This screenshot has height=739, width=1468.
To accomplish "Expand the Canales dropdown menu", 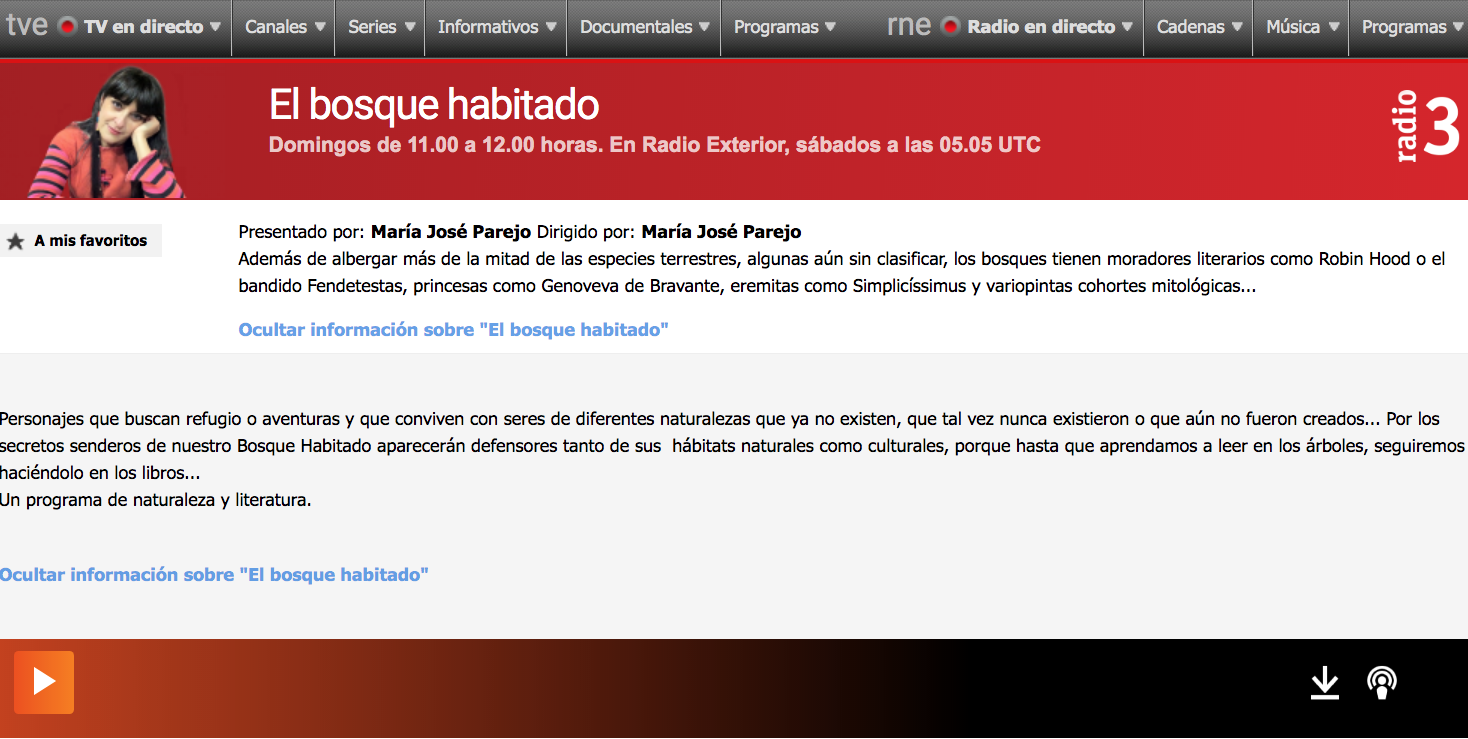I will 285,27.
